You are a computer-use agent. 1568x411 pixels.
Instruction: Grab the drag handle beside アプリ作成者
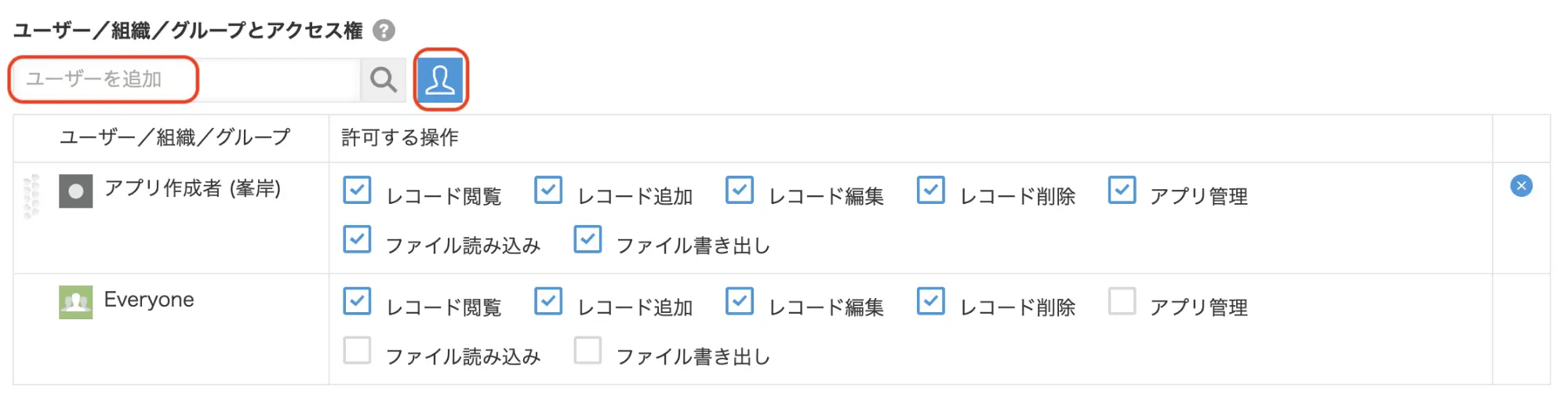click(x=31, y=196)
